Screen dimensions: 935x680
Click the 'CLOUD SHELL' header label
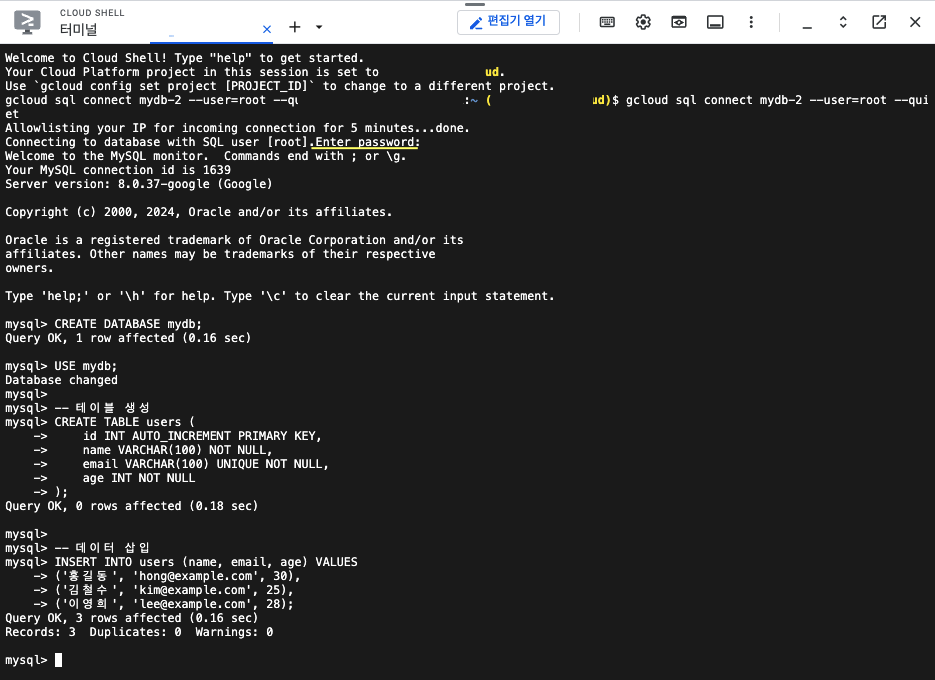(x=92, y=13)
